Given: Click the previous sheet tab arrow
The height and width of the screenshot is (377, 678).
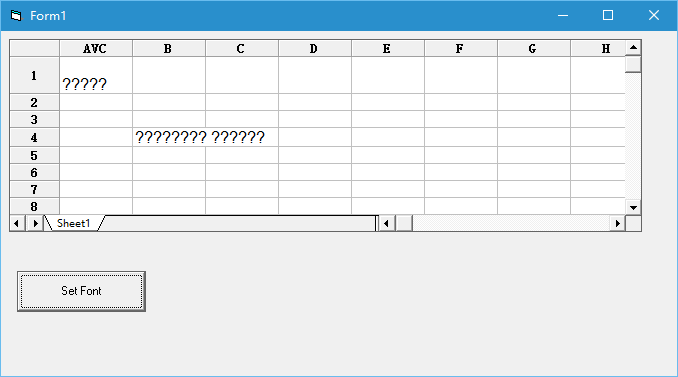Looking at the screenshot, I should click(x=17, y=223).
